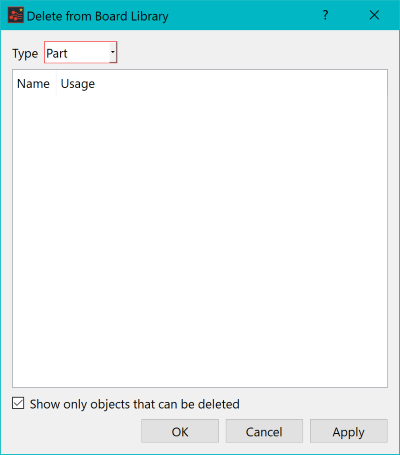
Task: Expand the Type dropdown arrow
Action: tap(113, 52)
